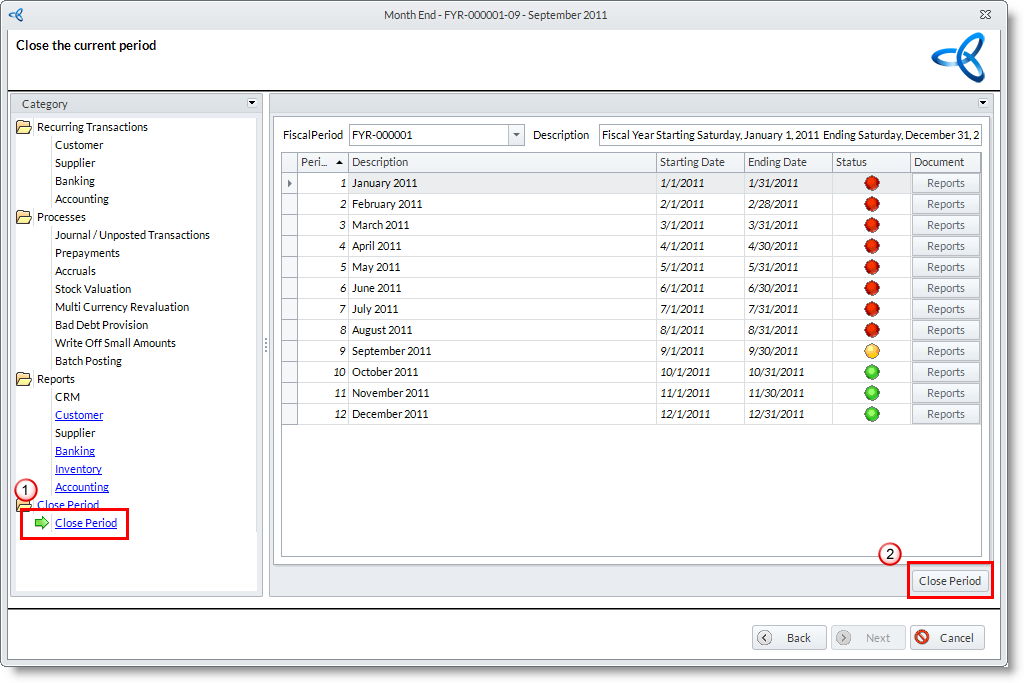
Task: Click the Reports folder icon in the tree
Action: pyautogui.click(x=24, y=379)
